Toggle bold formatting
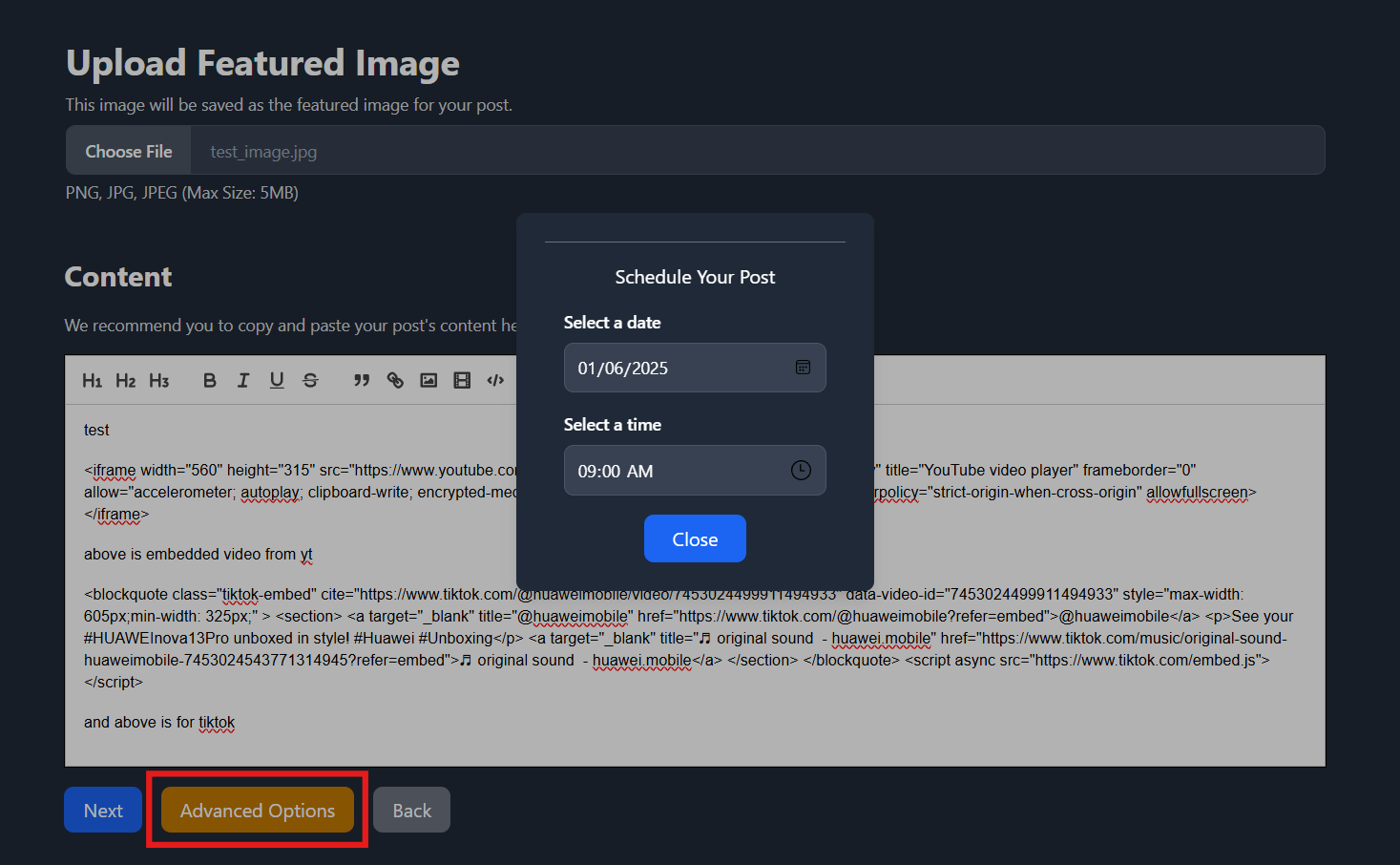The width and height of the screenshot is (1400, 865). [x=210, y=381]
